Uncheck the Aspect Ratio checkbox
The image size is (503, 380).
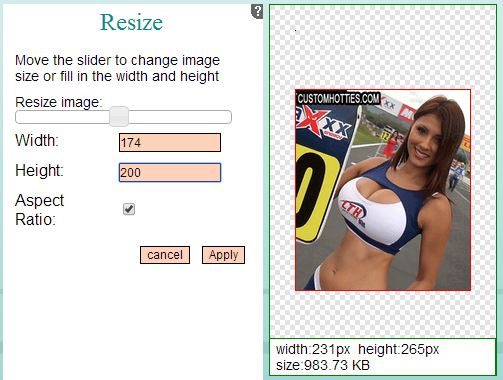coord(129,209)
